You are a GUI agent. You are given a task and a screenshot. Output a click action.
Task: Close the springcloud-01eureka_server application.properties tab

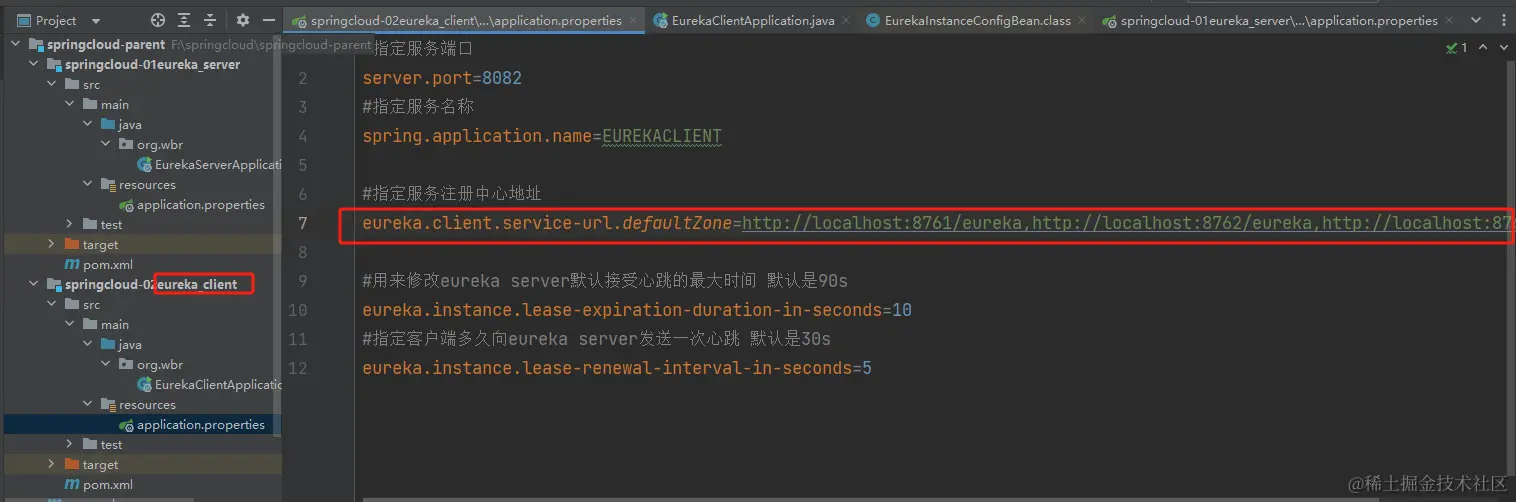click(x=1449, y=21)
